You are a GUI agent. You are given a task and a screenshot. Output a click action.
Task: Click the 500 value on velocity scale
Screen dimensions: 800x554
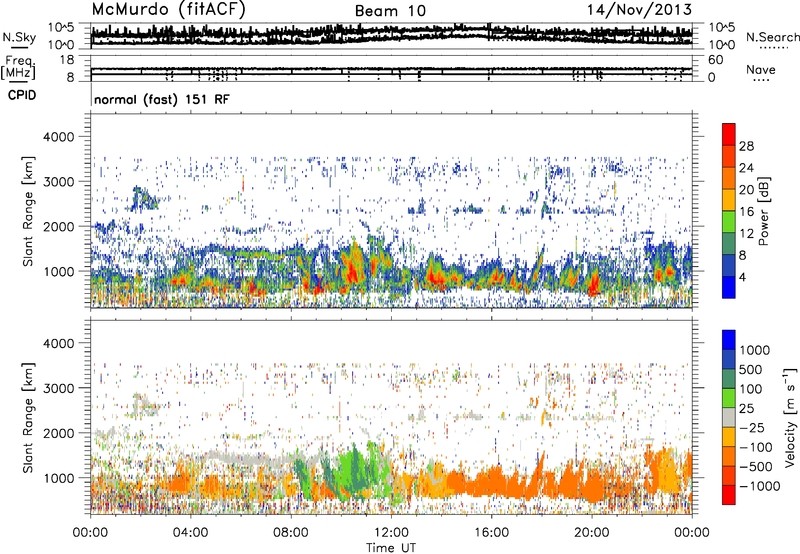click(751, 369)
